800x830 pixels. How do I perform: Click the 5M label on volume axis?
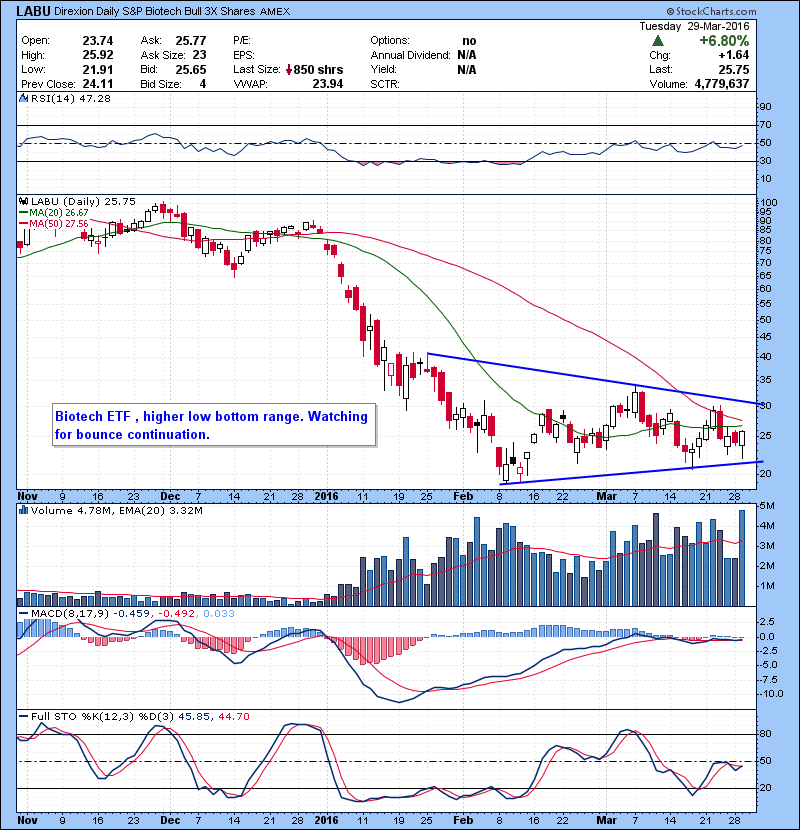767,506
